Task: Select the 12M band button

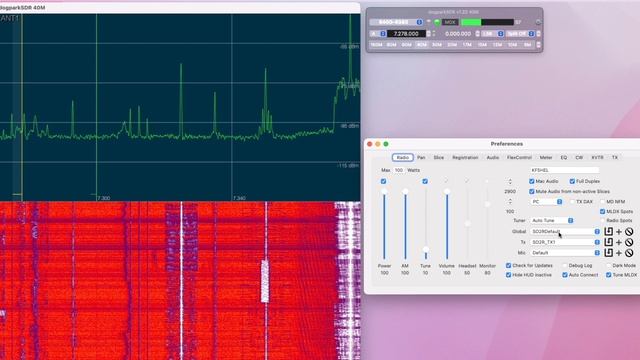Action: coord(497,44)
